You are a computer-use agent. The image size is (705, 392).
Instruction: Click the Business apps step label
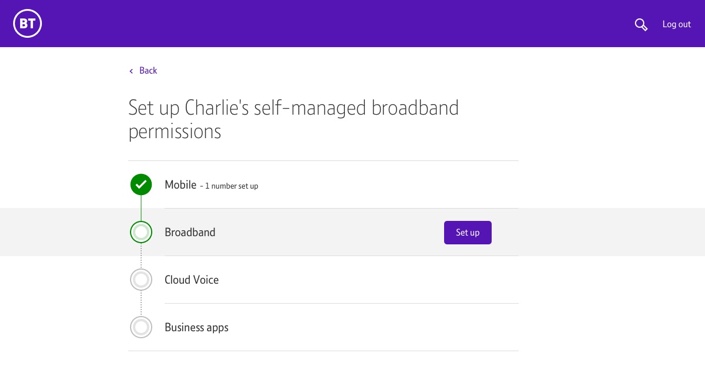click(196, 327)
